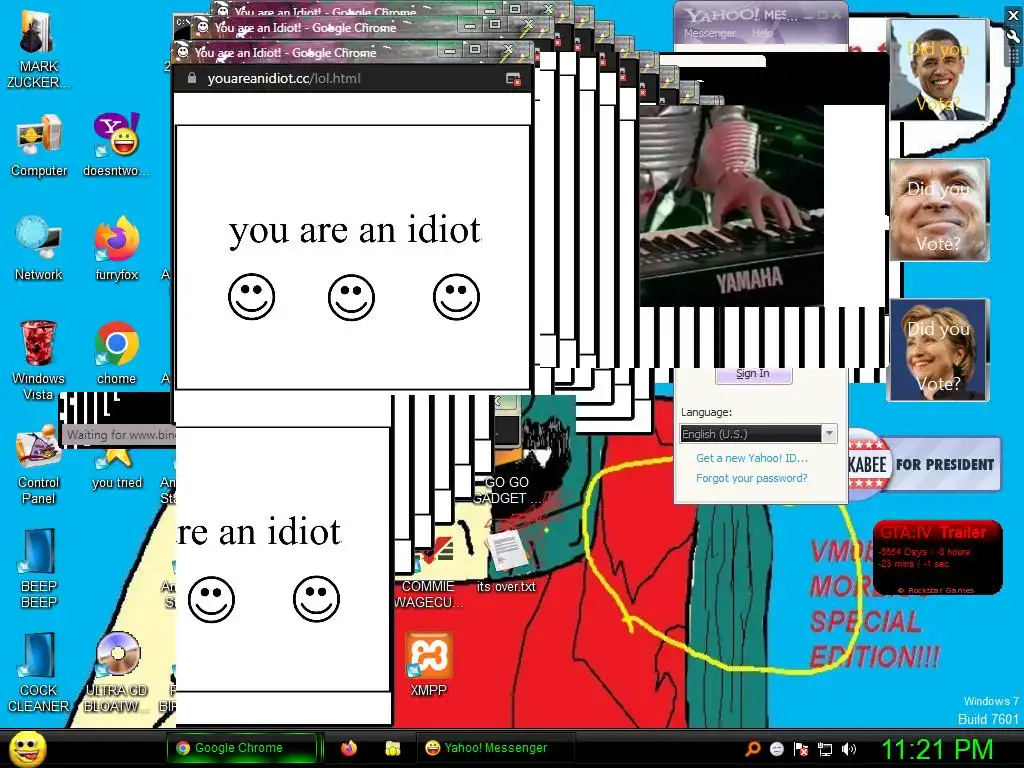This screenshot has height=768, width=1024.
Task: Open the Computer desktop icon
Action: click(x=39, y=145)
